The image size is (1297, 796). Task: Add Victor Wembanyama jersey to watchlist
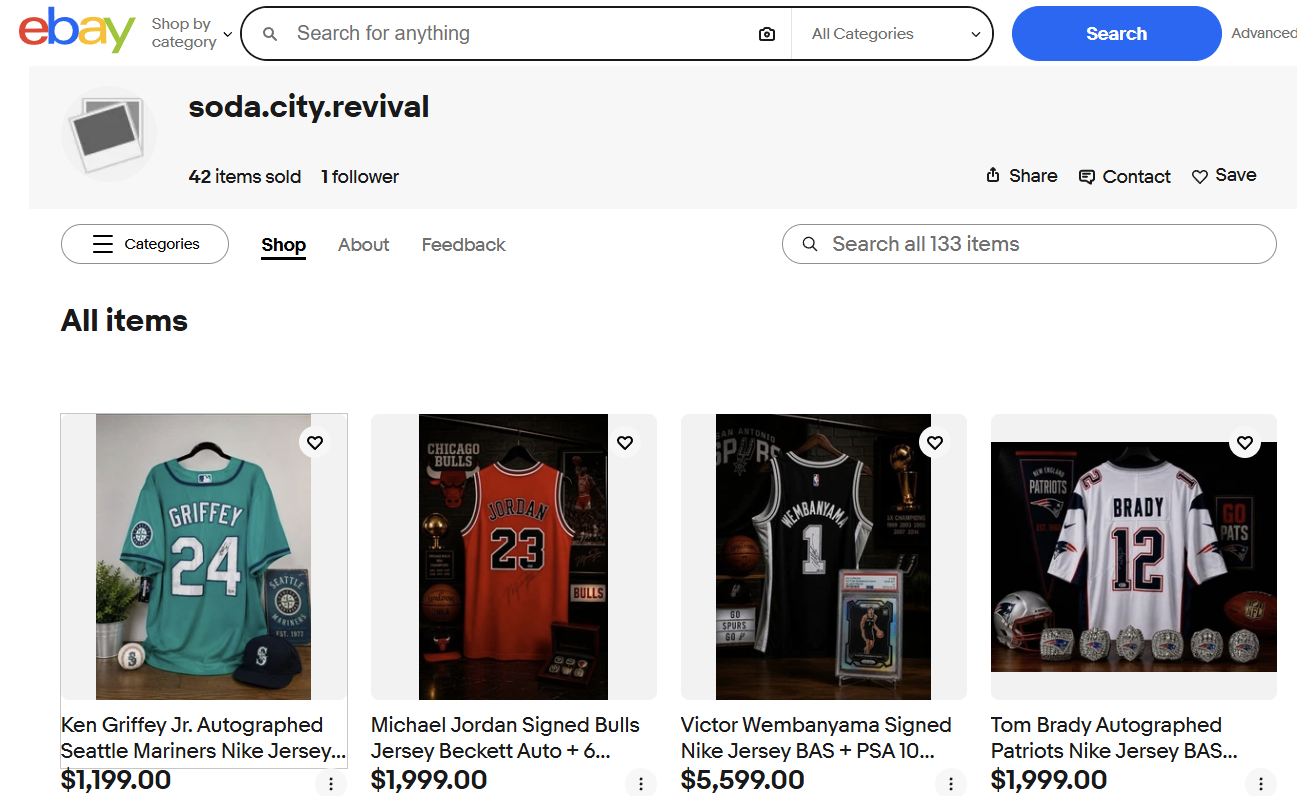[935, 442]
